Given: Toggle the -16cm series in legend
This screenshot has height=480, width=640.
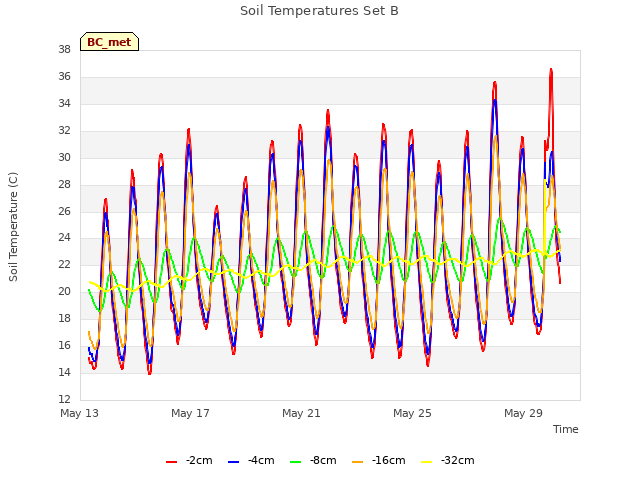Looking at the screenshot, I should click(378, 461).
